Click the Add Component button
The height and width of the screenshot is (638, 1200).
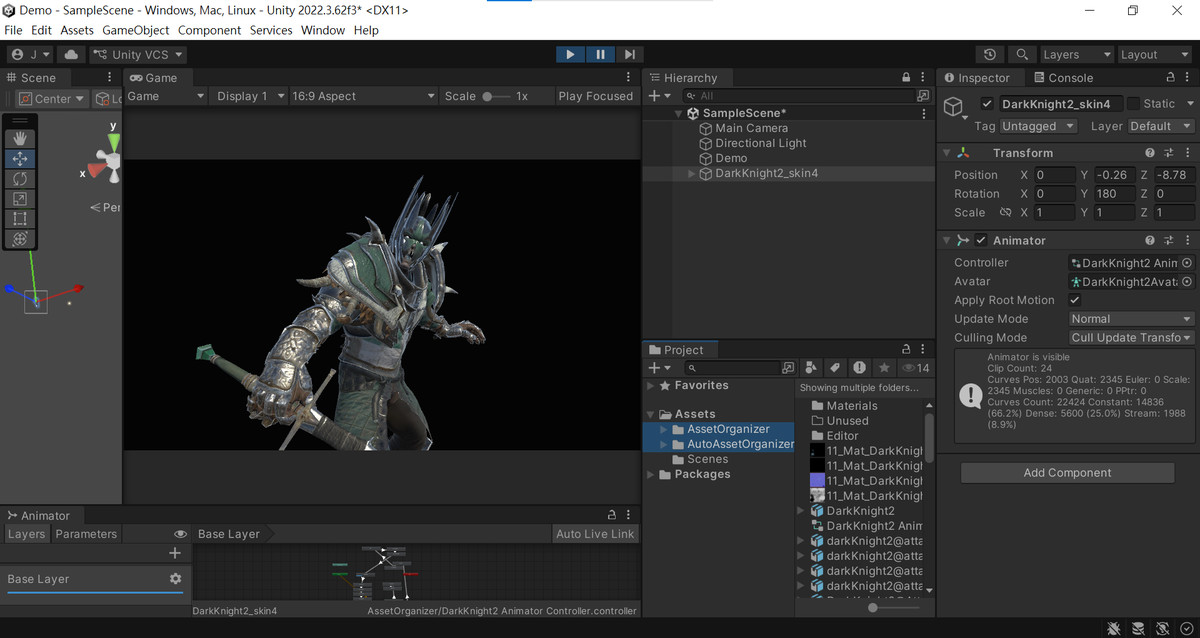1067,473
